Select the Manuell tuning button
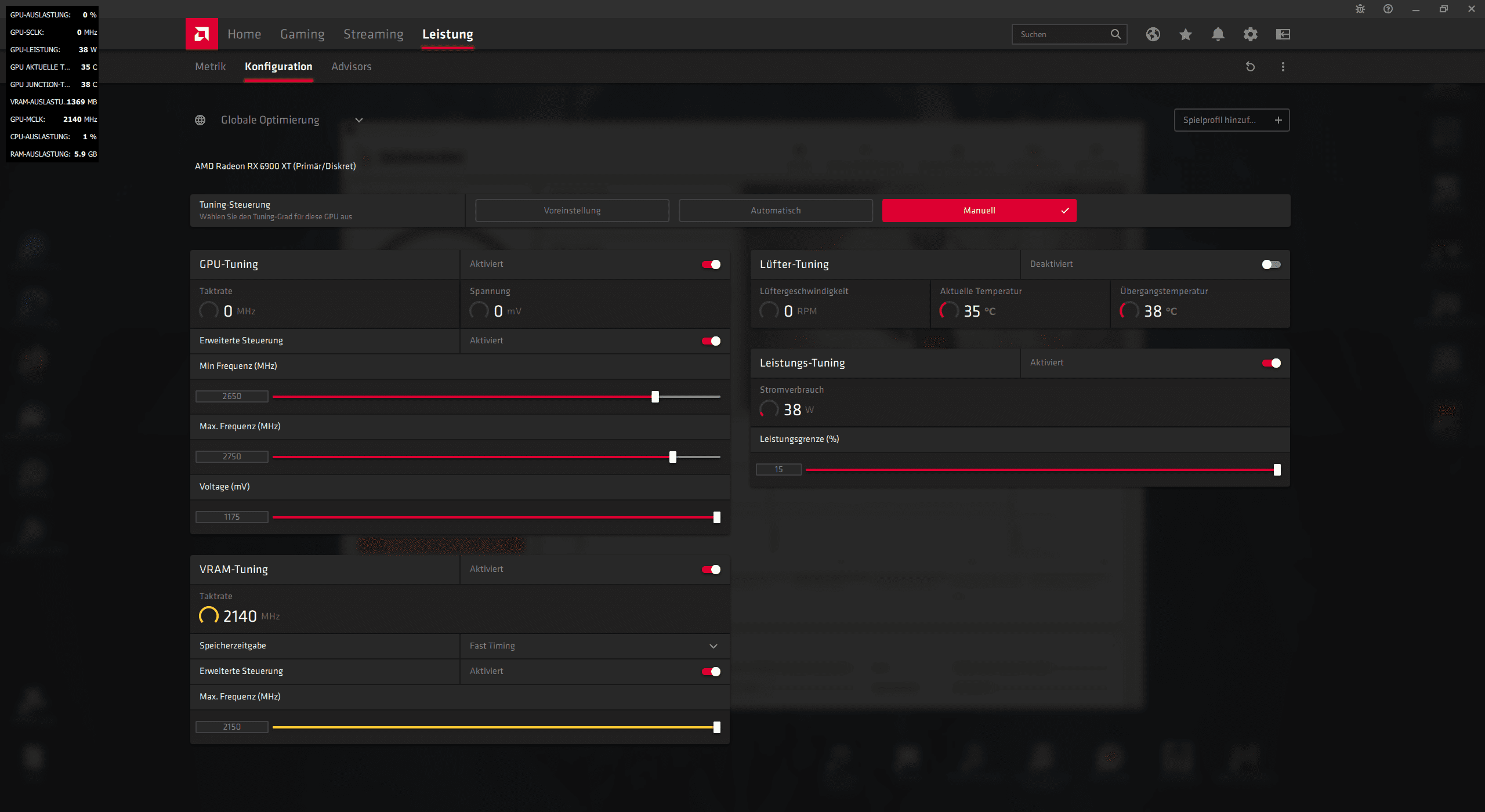1485x812 pixels. [x=979, y=211]
